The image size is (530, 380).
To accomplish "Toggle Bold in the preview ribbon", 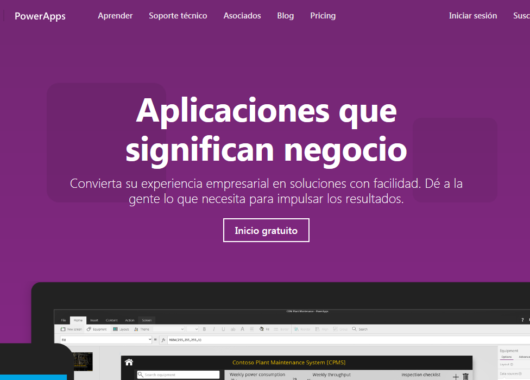I will tap(204, 329).
